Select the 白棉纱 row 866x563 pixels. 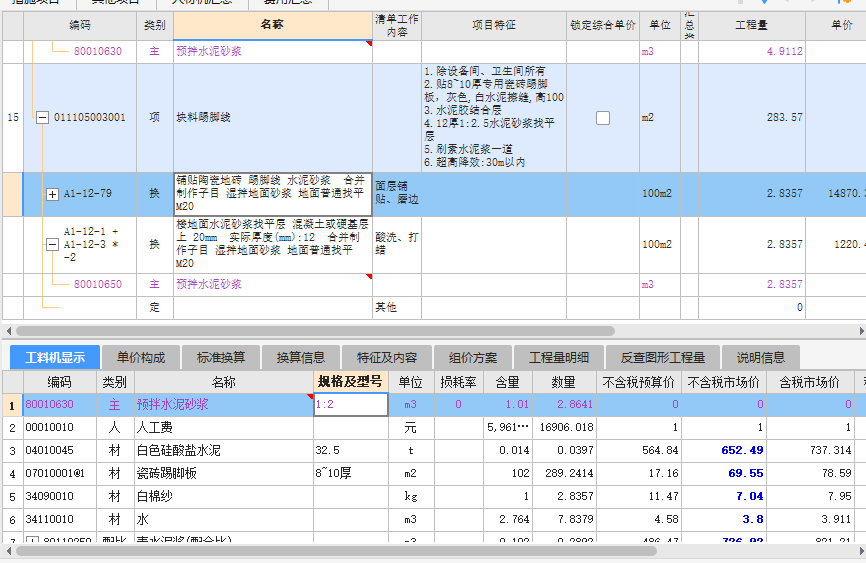[x=223, y=497]
